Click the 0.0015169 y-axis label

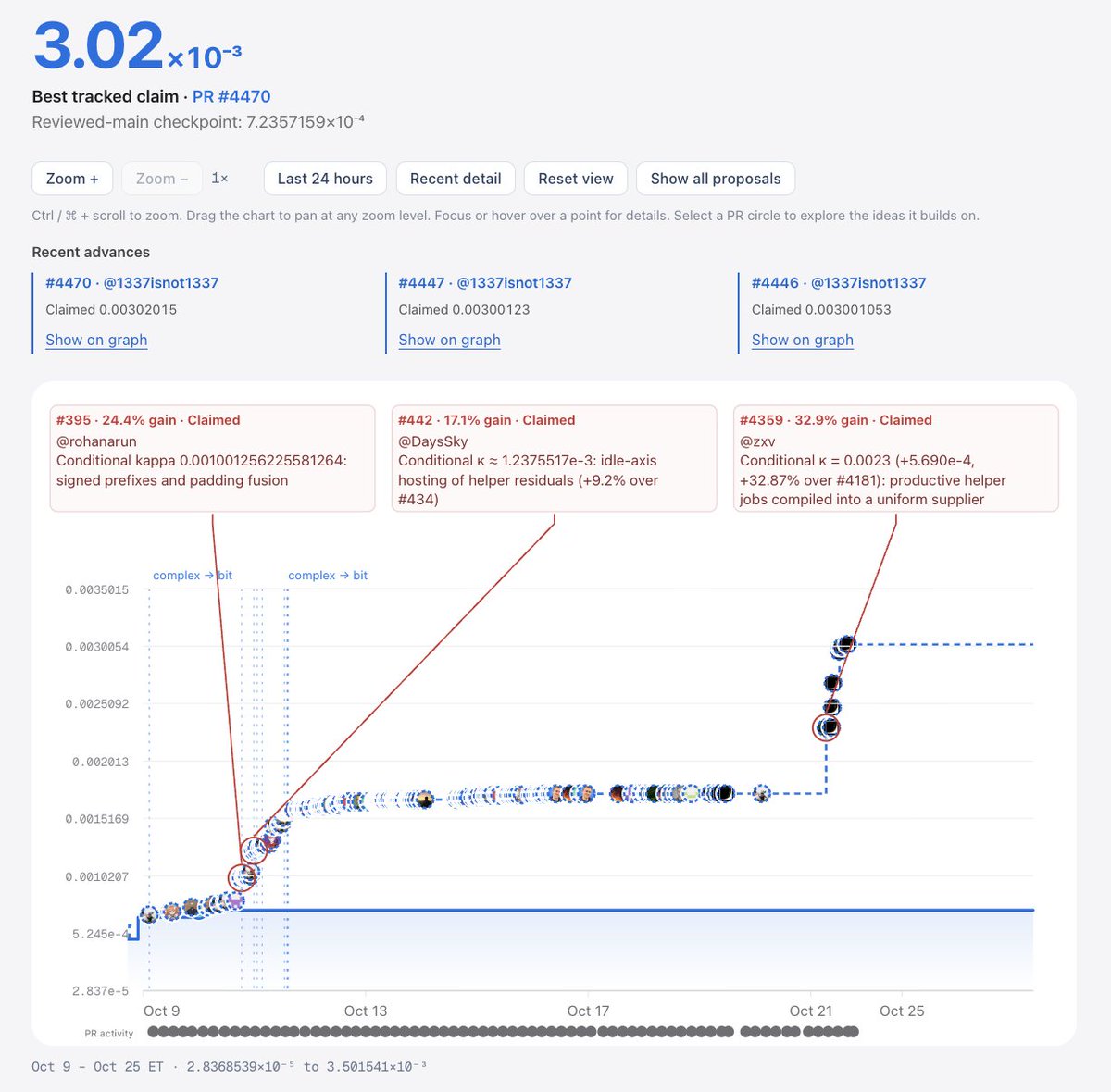point(97,819)
